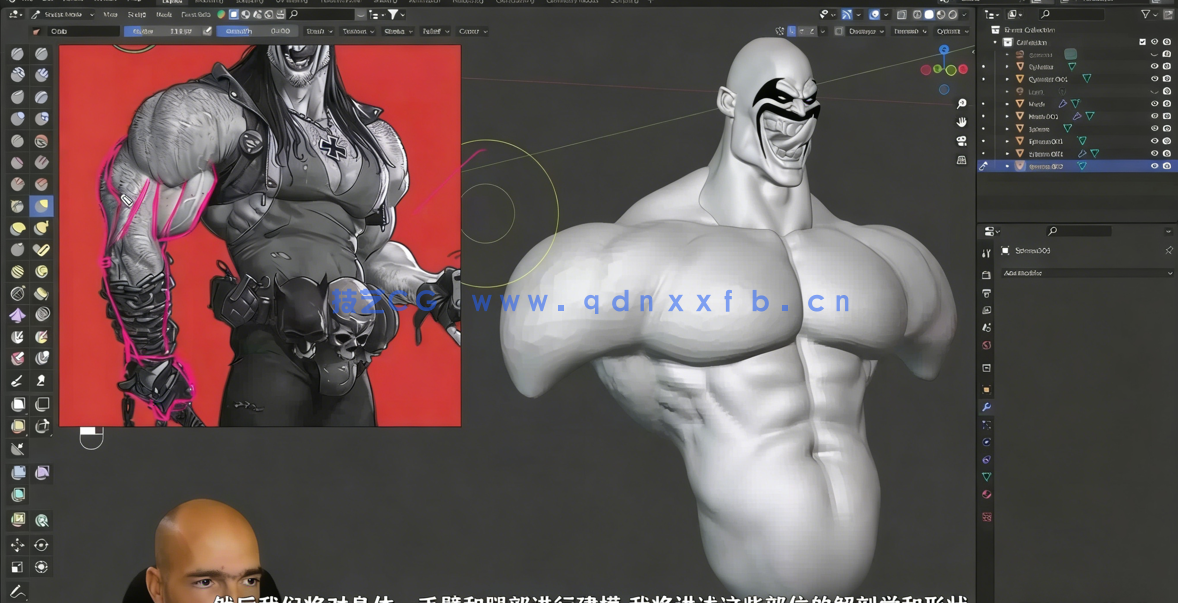Image resolution: width=1178 pixels, height=603 pixels.
Task: Open the Modifier Properties wrench tab
Action: pyautogui.click(x=986, y=407)
